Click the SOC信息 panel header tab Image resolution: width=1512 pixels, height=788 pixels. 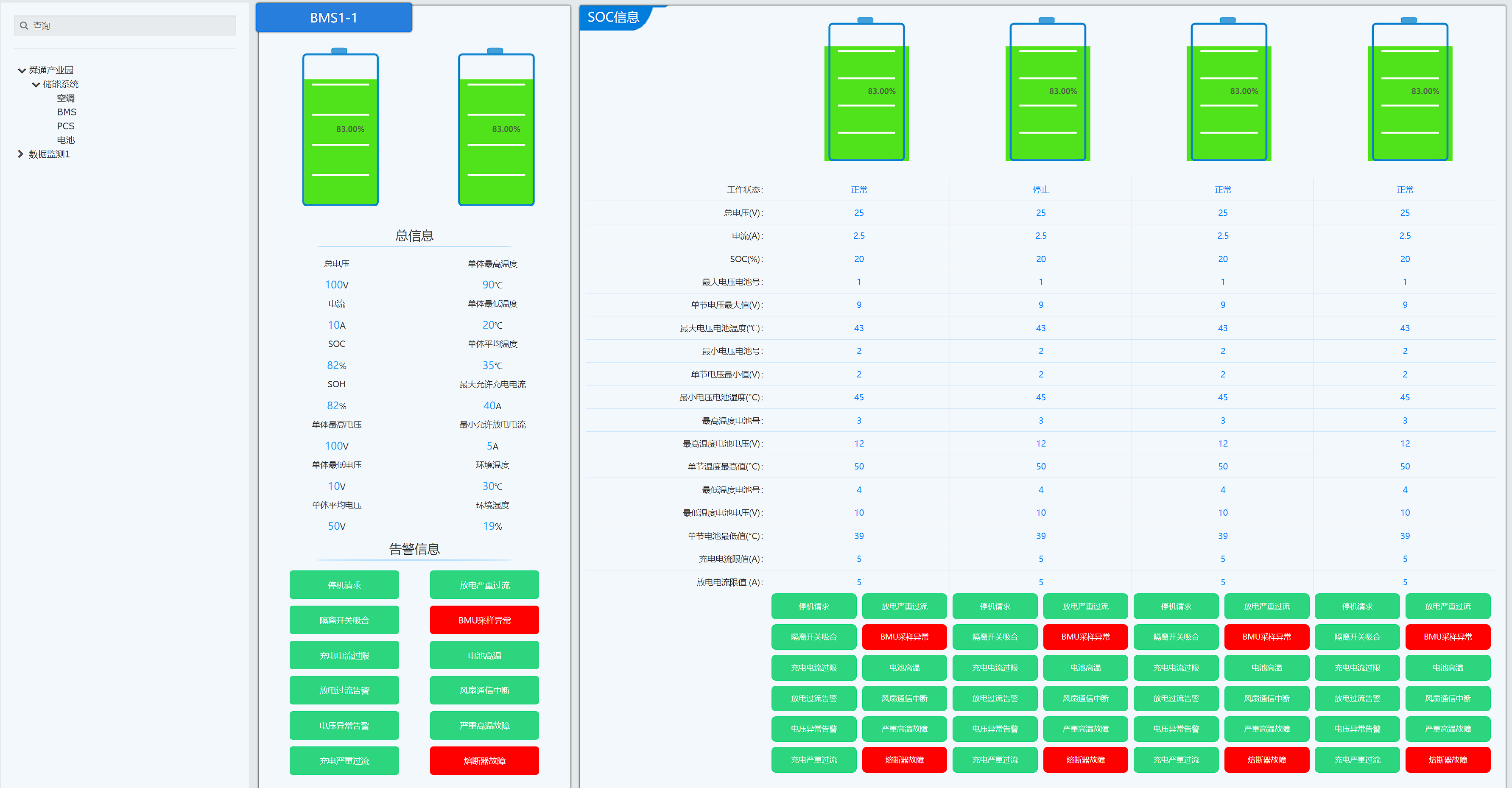click(613, 18)
